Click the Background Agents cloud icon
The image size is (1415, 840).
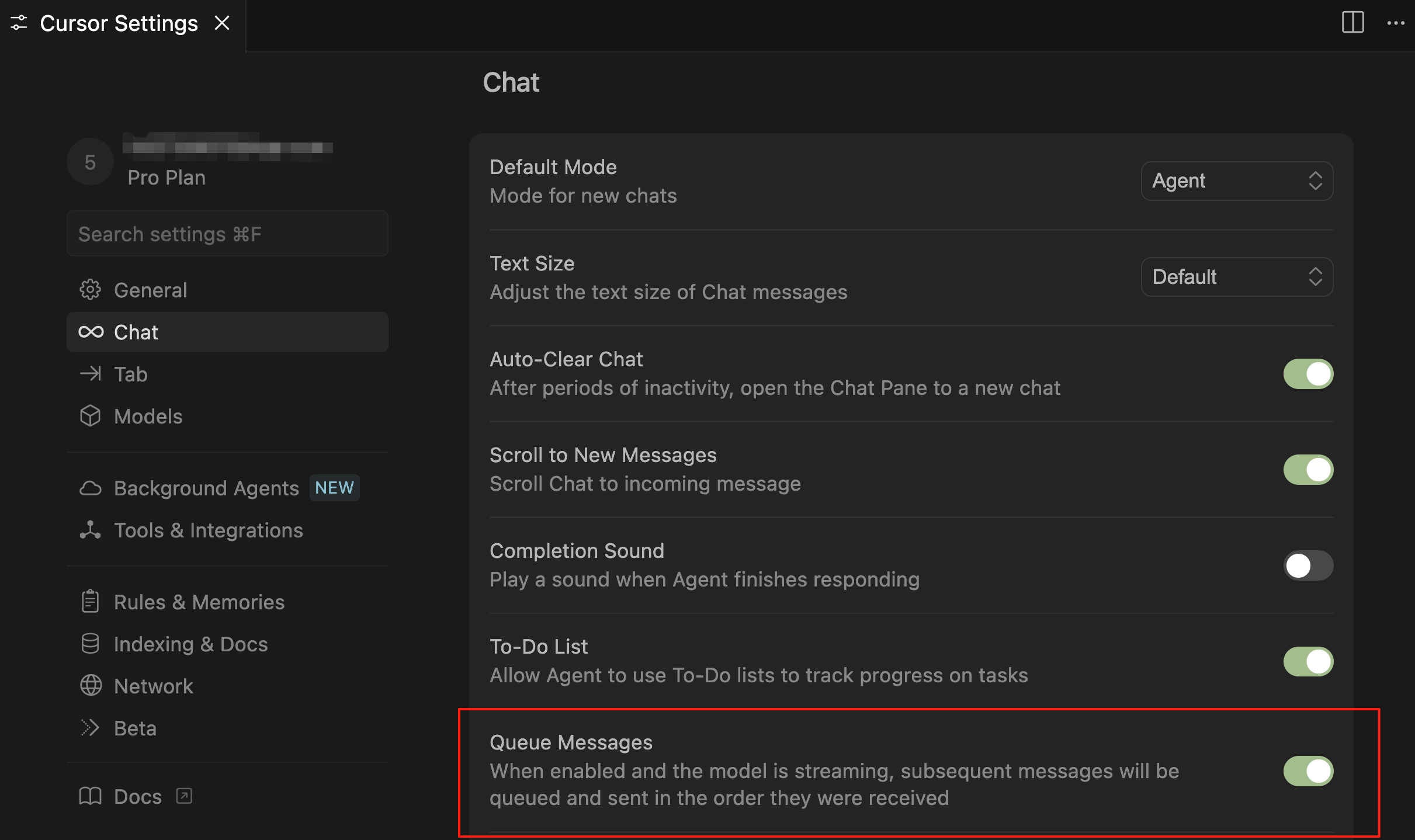click(x=90, y=488)
